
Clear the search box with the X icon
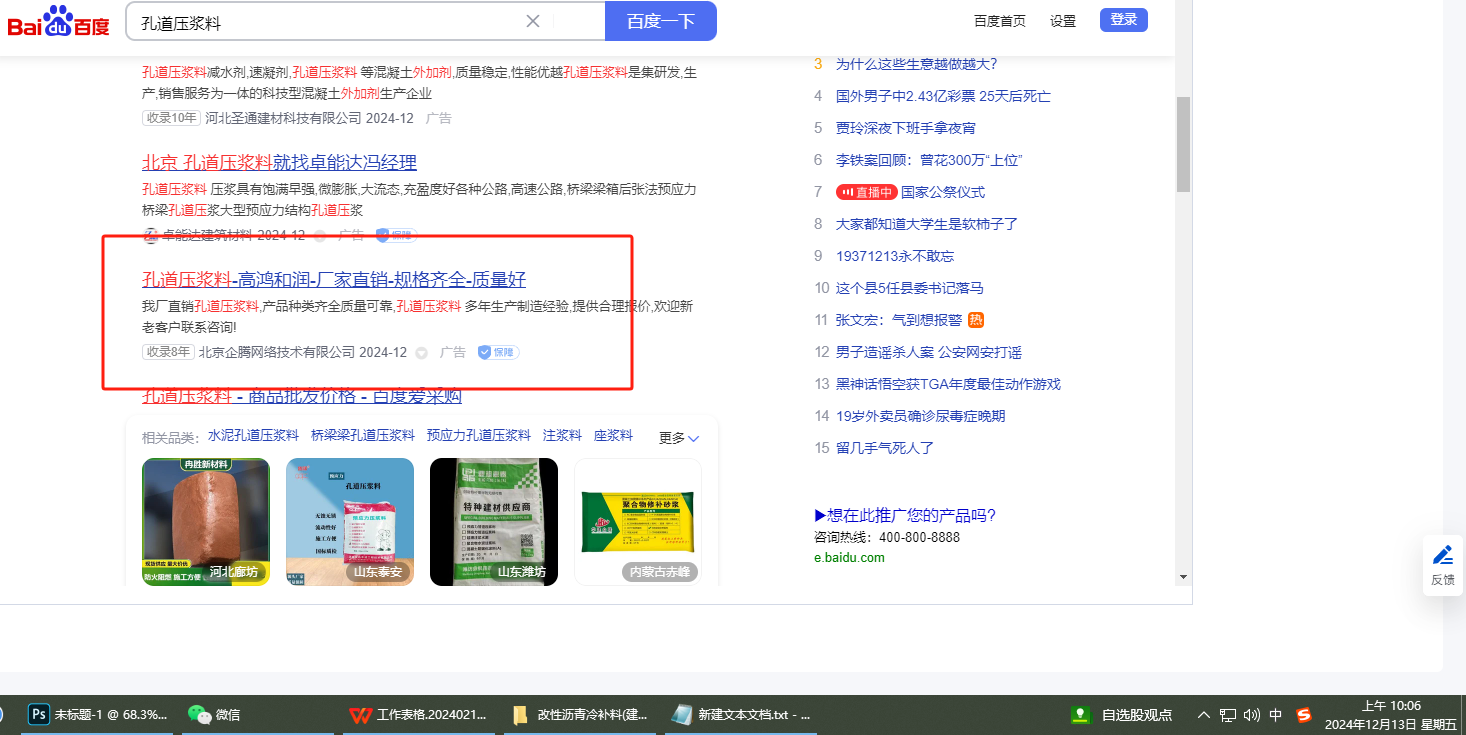point(533,21)
